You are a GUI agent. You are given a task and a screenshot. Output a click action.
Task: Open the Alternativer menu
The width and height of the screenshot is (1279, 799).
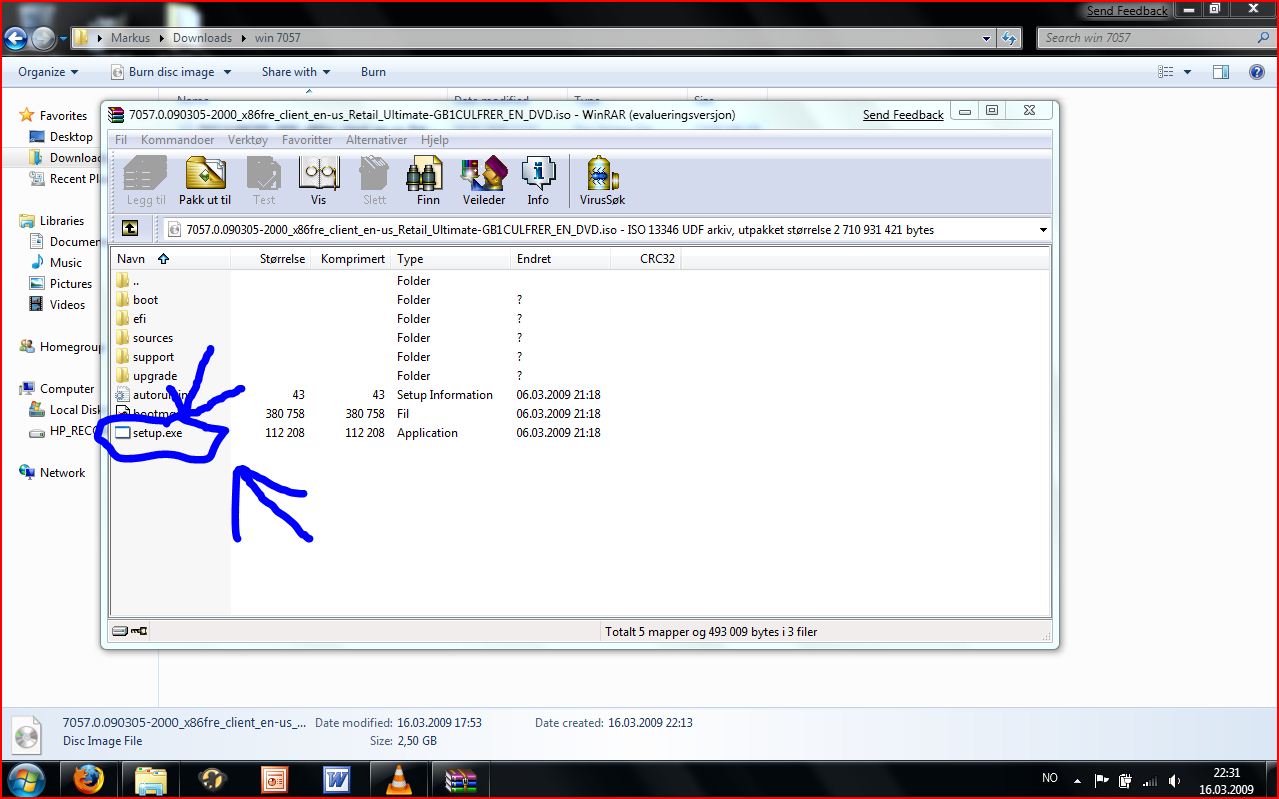click(376, 140)
